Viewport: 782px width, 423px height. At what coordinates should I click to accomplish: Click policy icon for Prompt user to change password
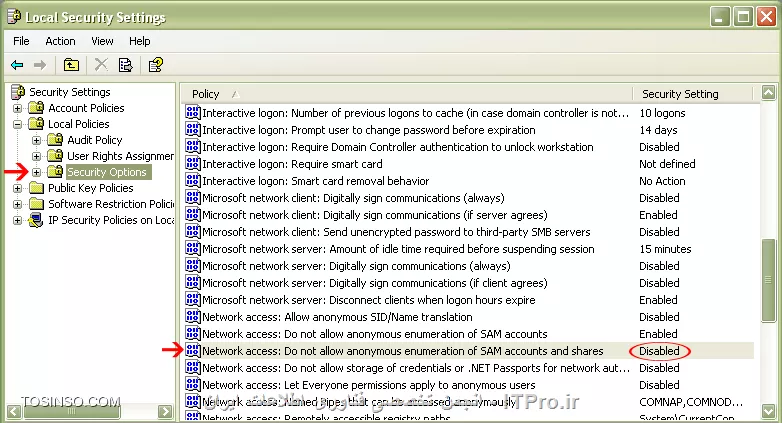[x=193, y=129]
